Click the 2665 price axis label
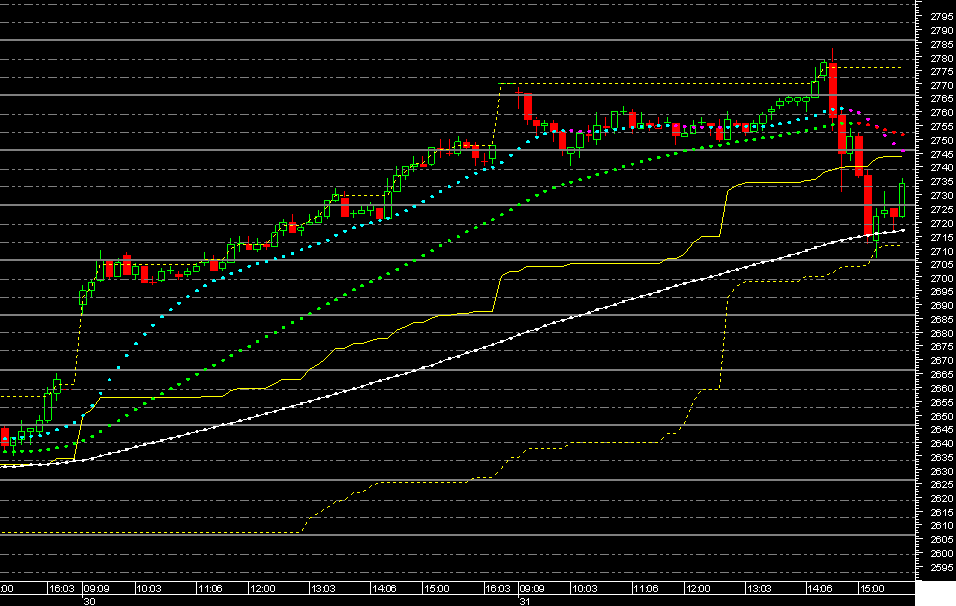 pyautogui.click(x=942, y=374)
